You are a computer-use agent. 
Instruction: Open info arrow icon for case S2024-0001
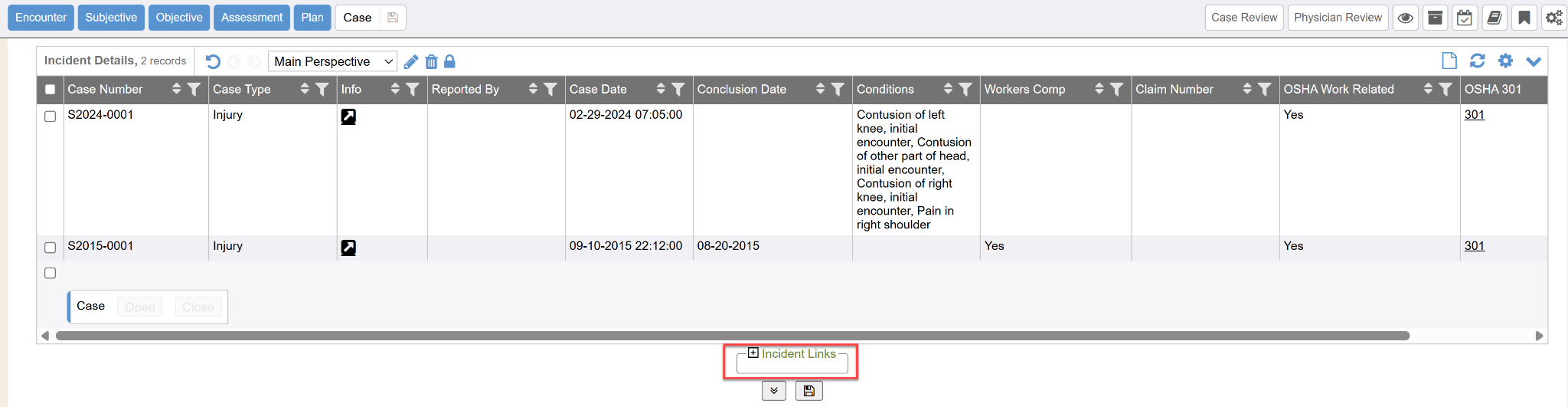[x=348, y=117]
